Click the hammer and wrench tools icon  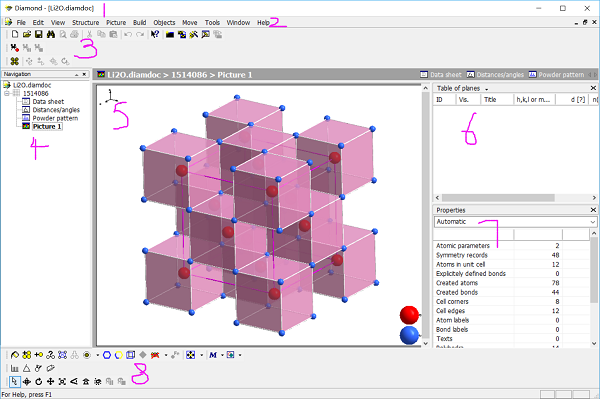(x=194, y=34)
